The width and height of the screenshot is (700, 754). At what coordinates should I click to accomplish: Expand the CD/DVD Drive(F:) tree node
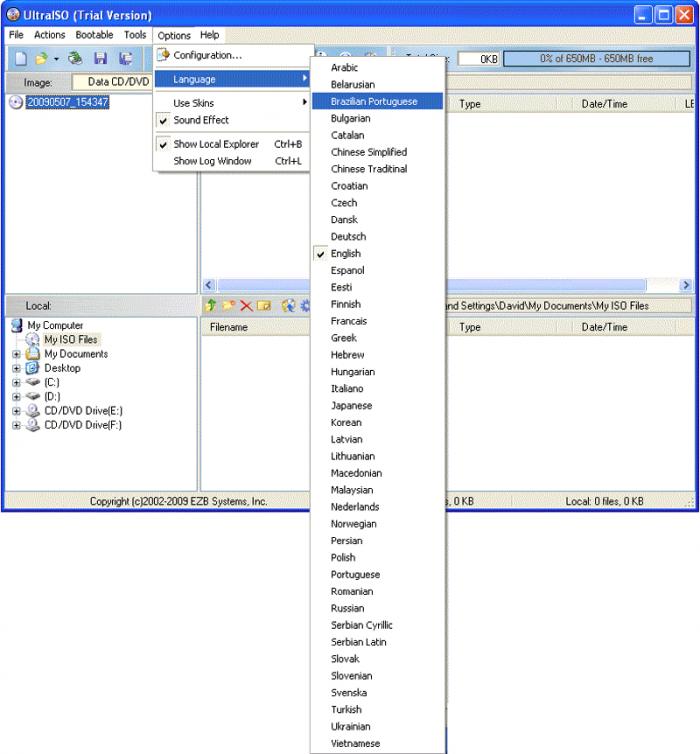pos(16,426)
